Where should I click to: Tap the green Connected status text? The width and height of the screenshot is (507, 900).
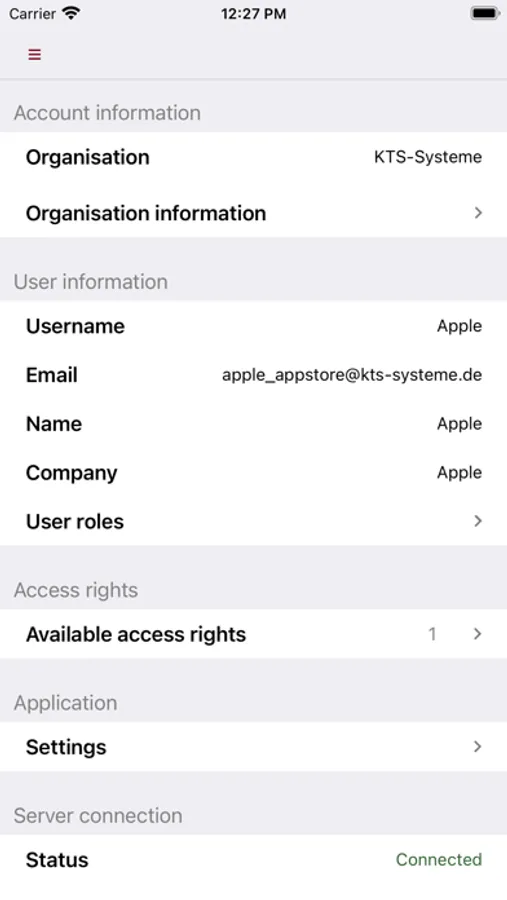439,859
